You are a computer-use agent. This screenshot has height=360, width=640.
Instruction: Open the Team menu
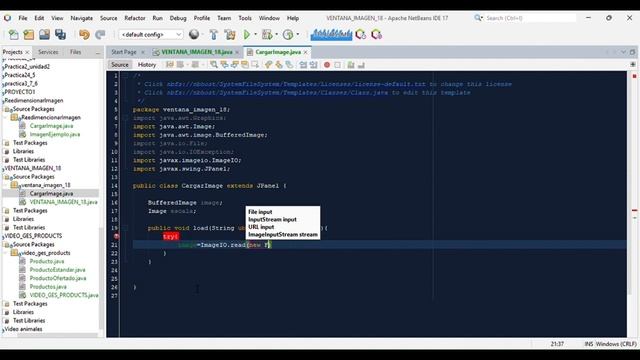pos(224,18)
